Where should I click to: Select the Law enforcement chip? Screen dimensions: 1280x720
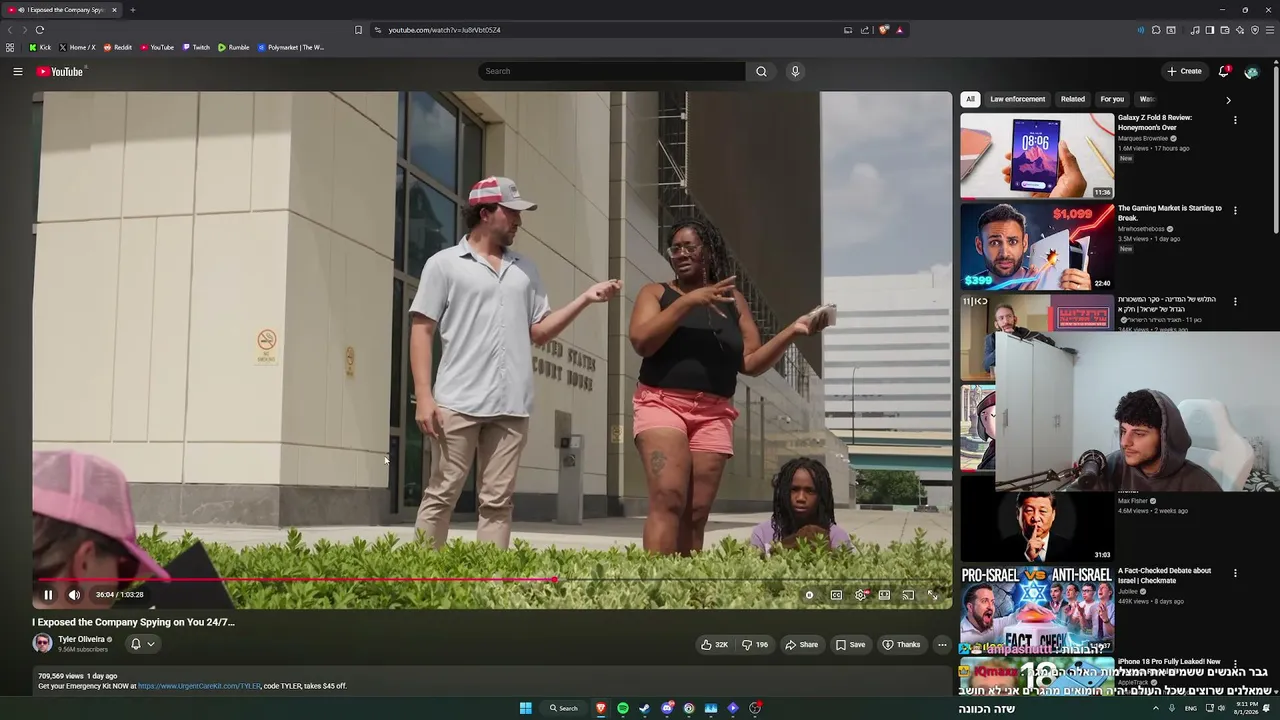1017,99
